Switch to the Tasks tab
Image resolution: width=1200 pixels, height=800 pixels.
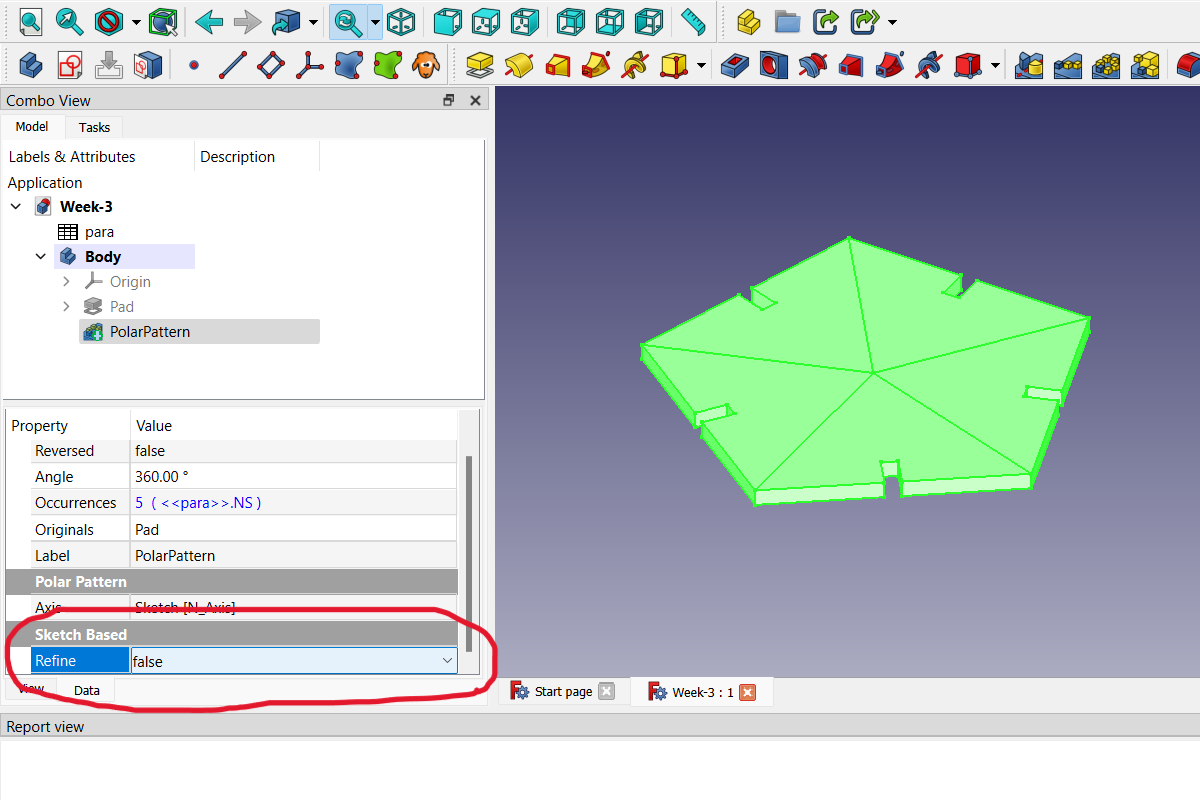coord(95,127)
